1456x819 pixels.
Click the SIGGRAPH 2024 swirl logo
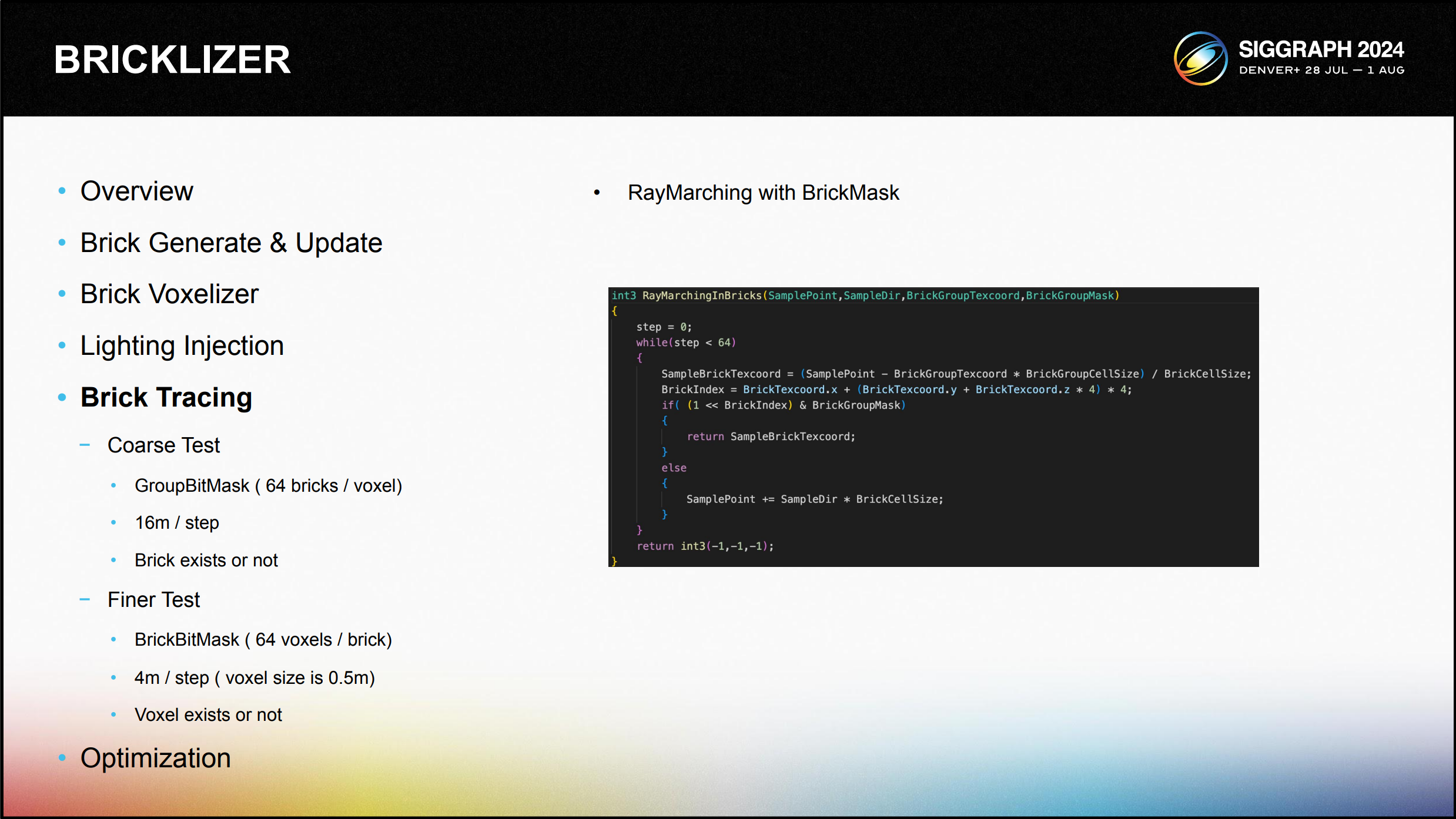coord(1200,59)
